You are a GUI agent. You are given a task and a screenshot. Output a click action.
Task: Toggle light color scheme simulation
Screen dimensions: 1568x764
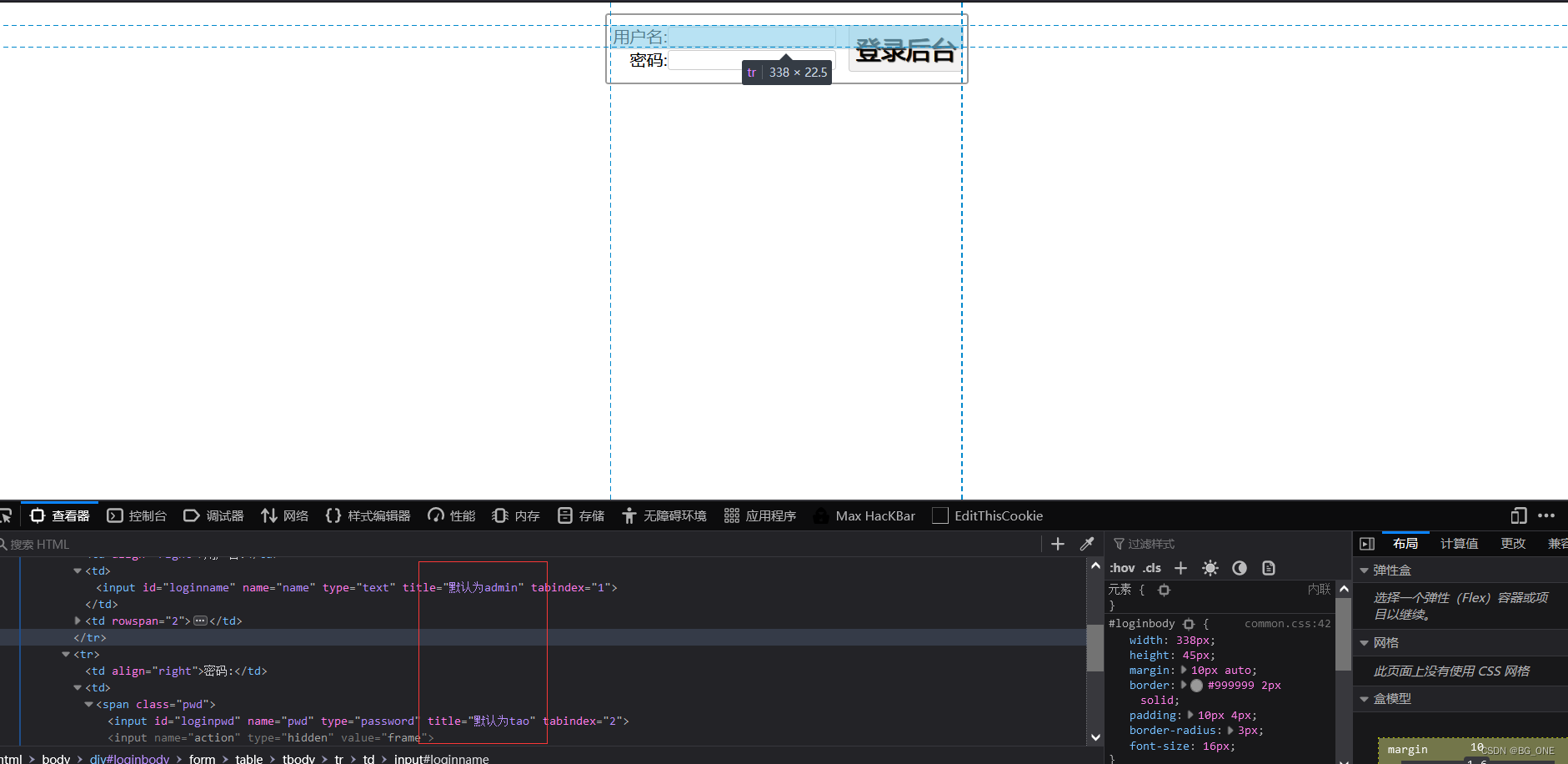click(x=1210, y=568)
